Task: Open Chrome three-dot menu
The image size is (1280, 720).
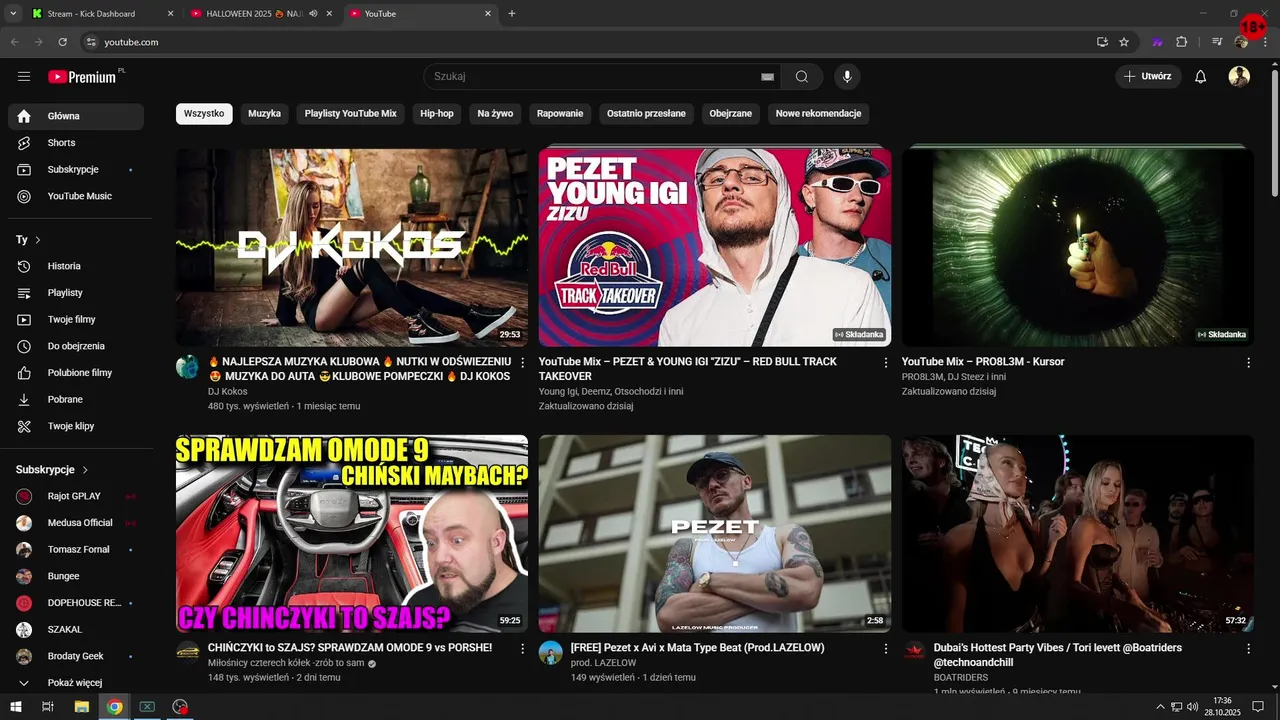Action: (x=1263, y=42)
